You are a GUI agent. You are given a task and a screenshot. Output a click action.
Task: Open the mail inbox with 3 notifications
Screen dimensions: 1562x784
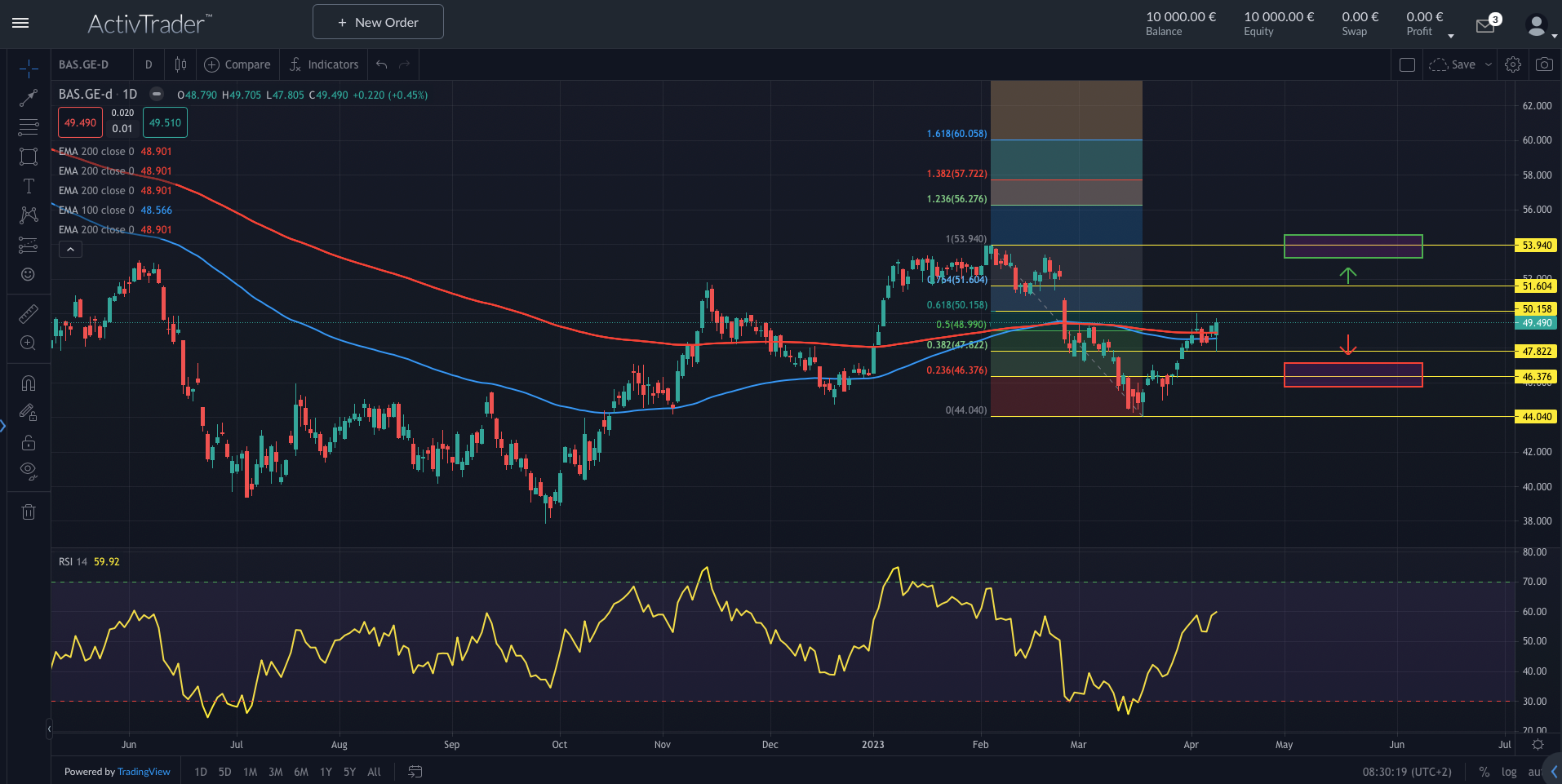(x=1485, y=26)
